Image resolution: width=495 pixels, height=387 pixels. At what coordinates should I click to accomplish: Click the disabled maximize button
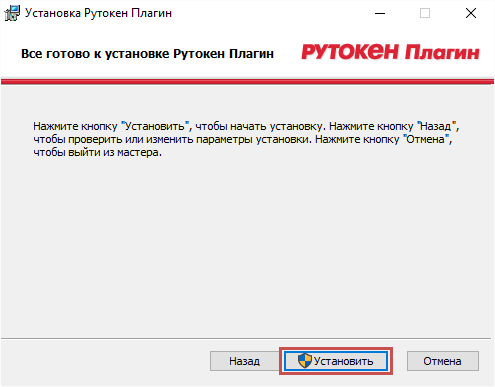tap(425, 13)
